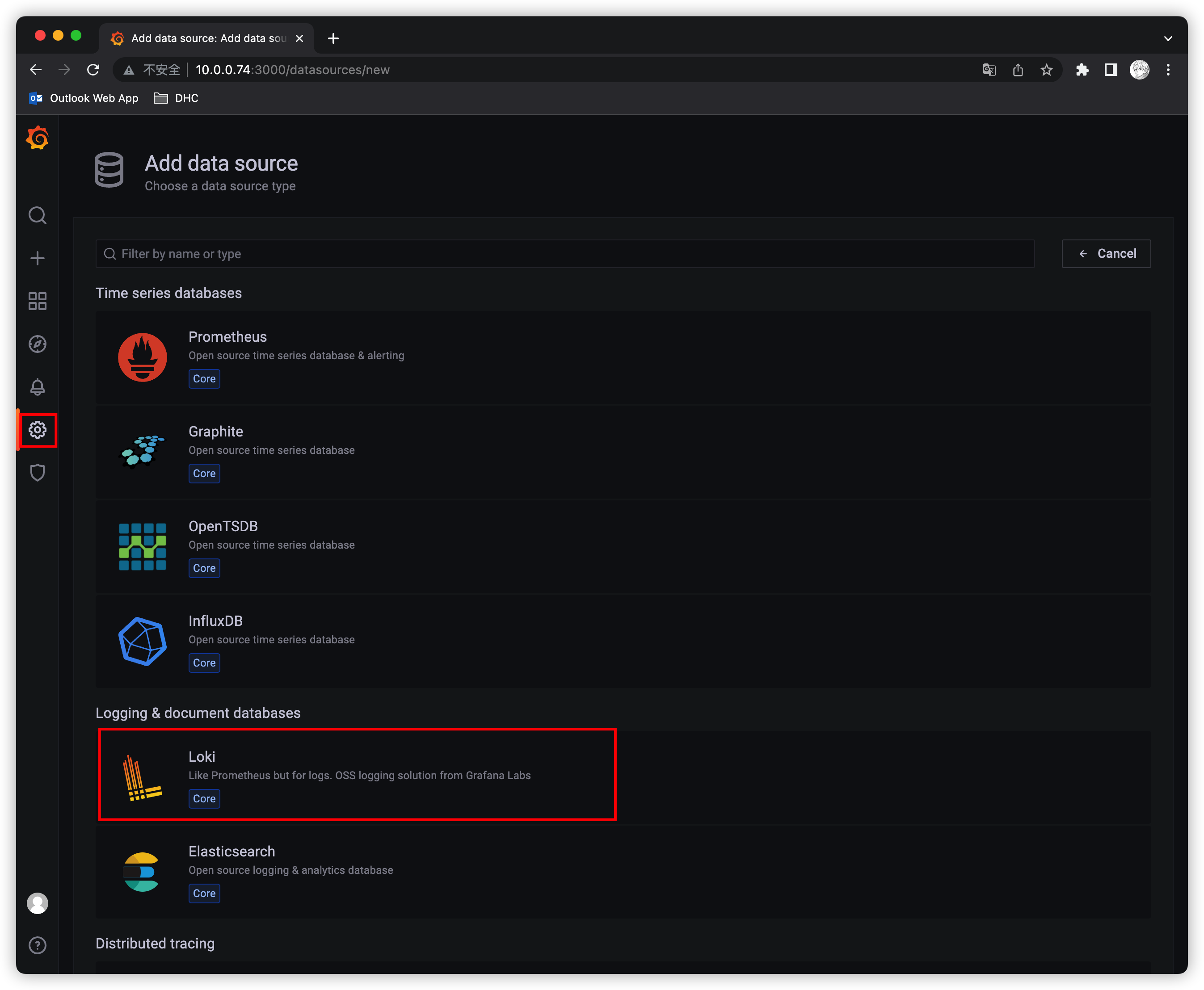Select the Loki data source
The height and width of the screenshot is (990, 1204).
pos(357,774)
